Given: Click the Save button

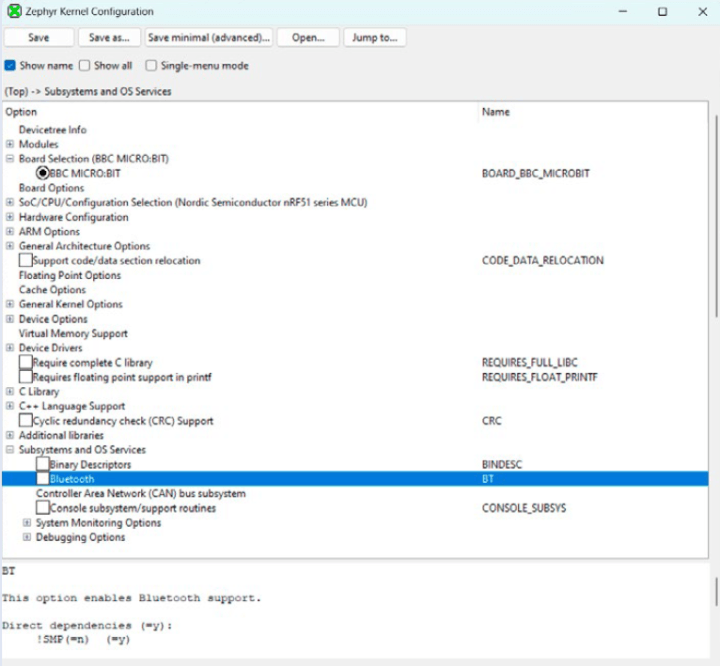Looking at the screenshot, I should 39,38.
